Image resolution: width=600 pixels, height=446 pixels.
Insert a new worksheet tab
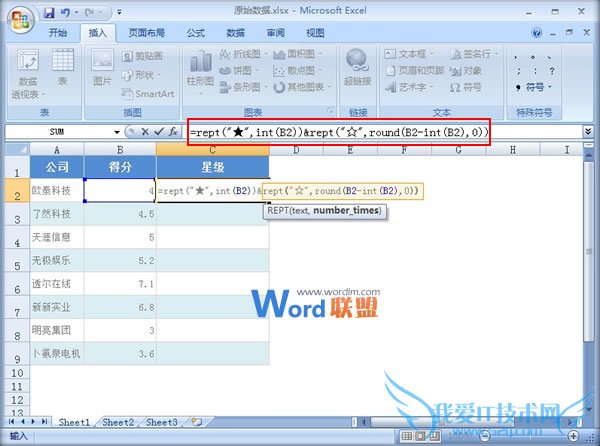(x=197, y=422)
